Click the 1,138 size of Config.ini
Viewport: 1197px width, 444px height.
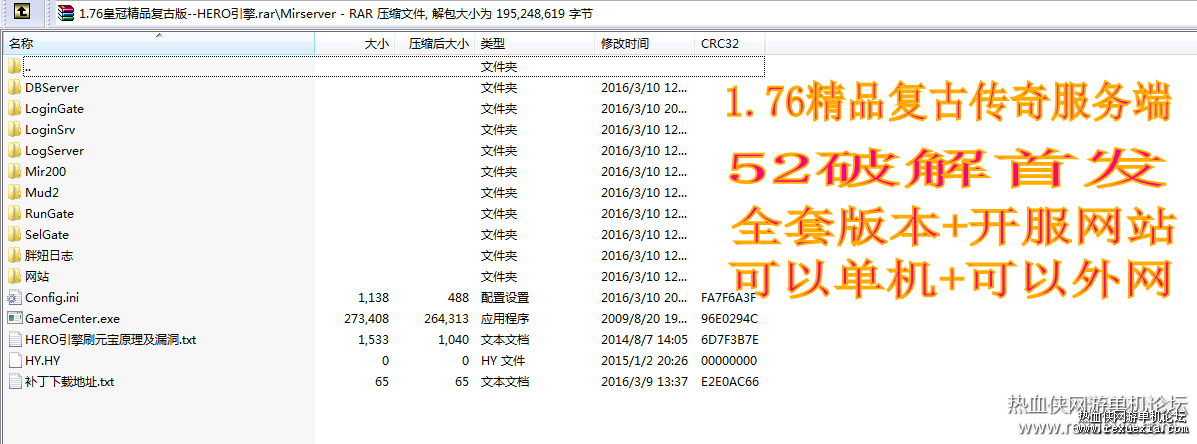click(x=373, y=298)
